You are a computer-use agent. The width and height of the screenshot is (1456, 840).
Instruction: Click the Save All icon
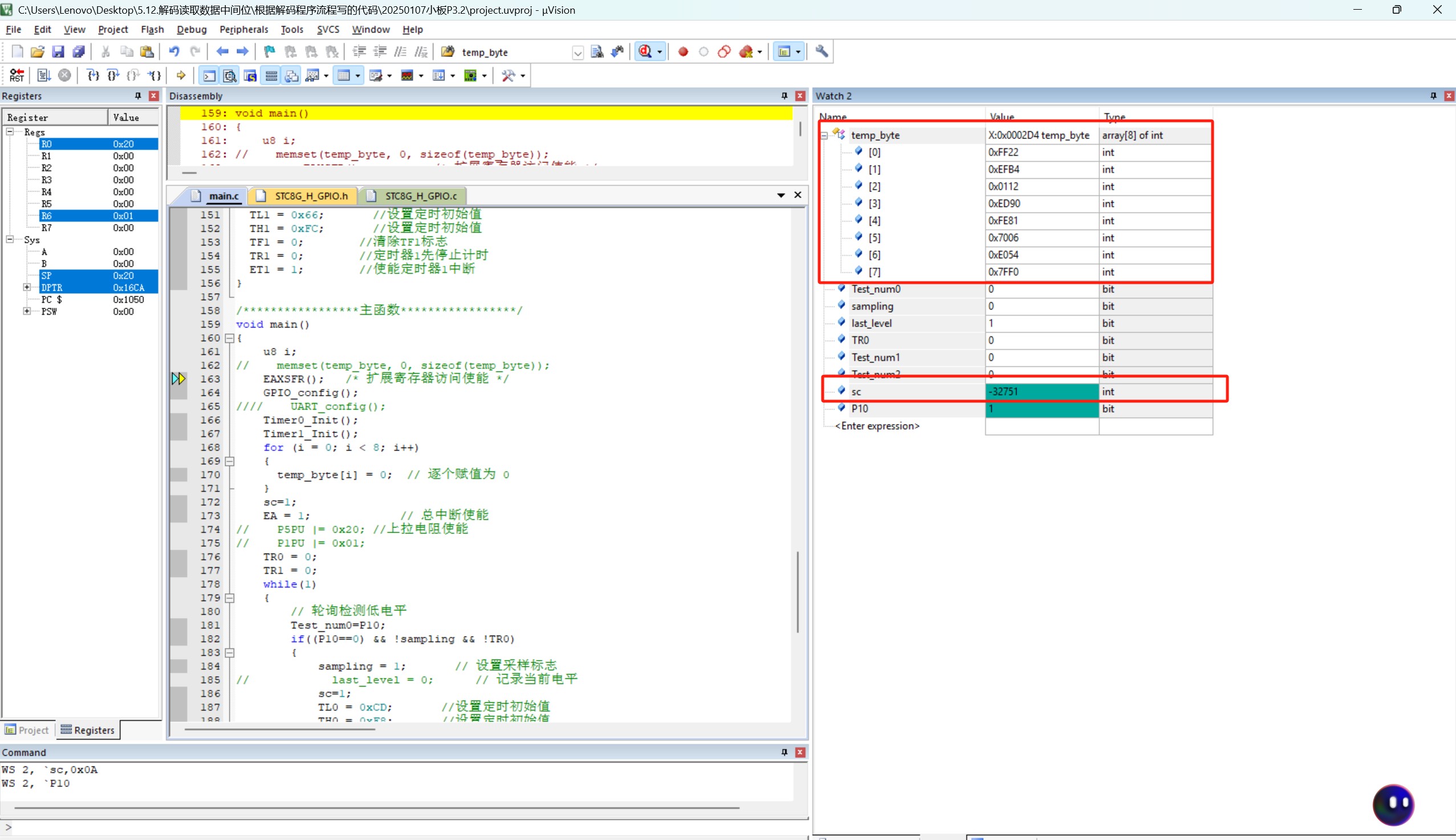[x=79, y=52]
